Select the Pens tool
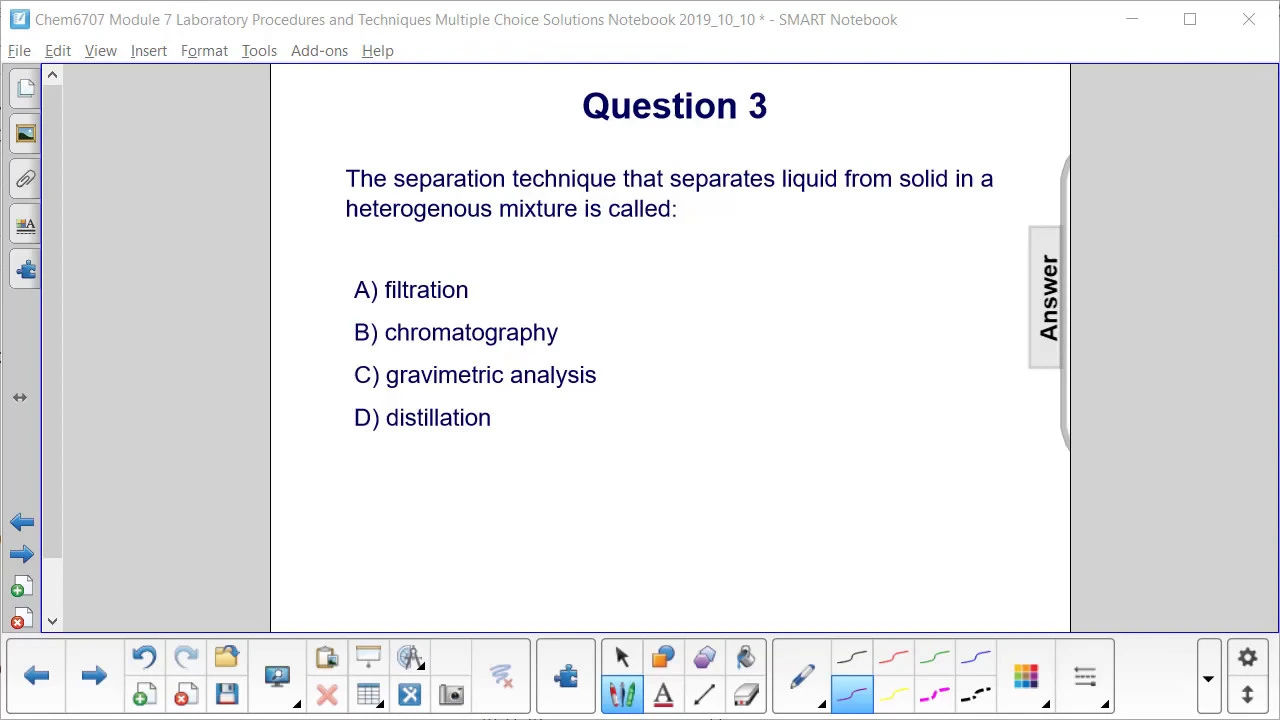Screen dimensions: 1280x720 click(622, 695)
